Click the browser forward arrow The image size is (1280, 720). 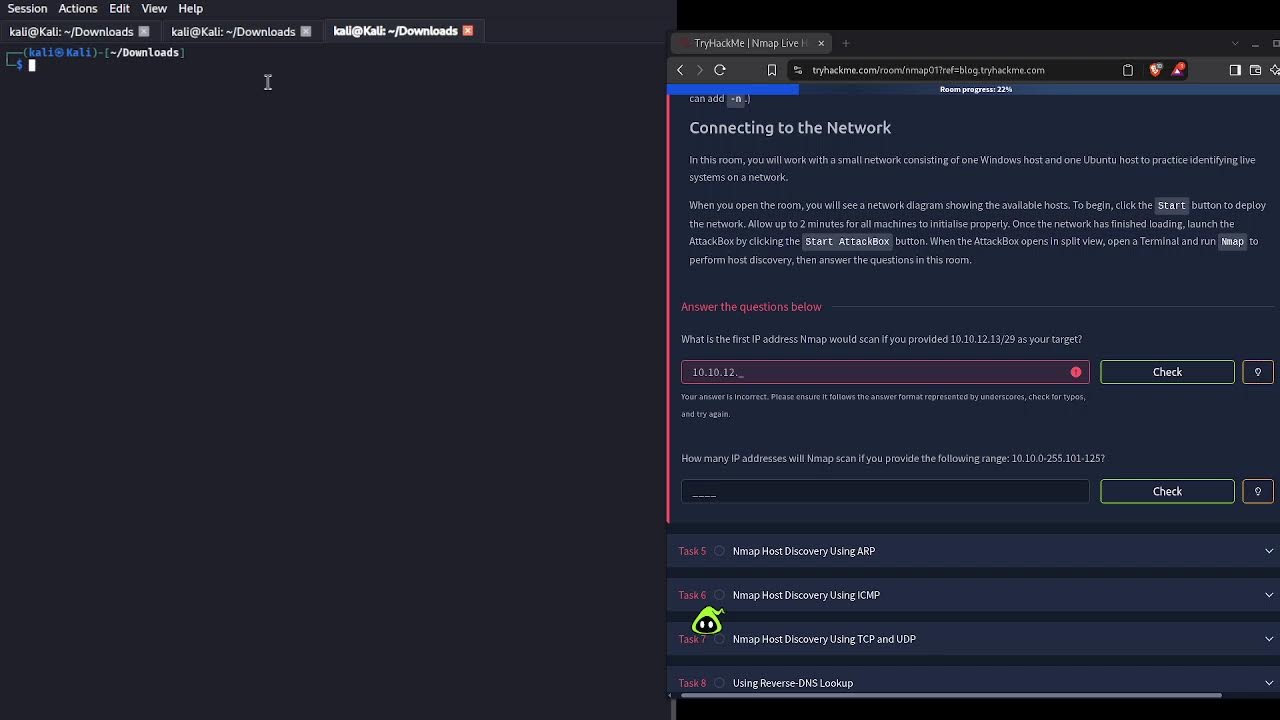[699, 70]
